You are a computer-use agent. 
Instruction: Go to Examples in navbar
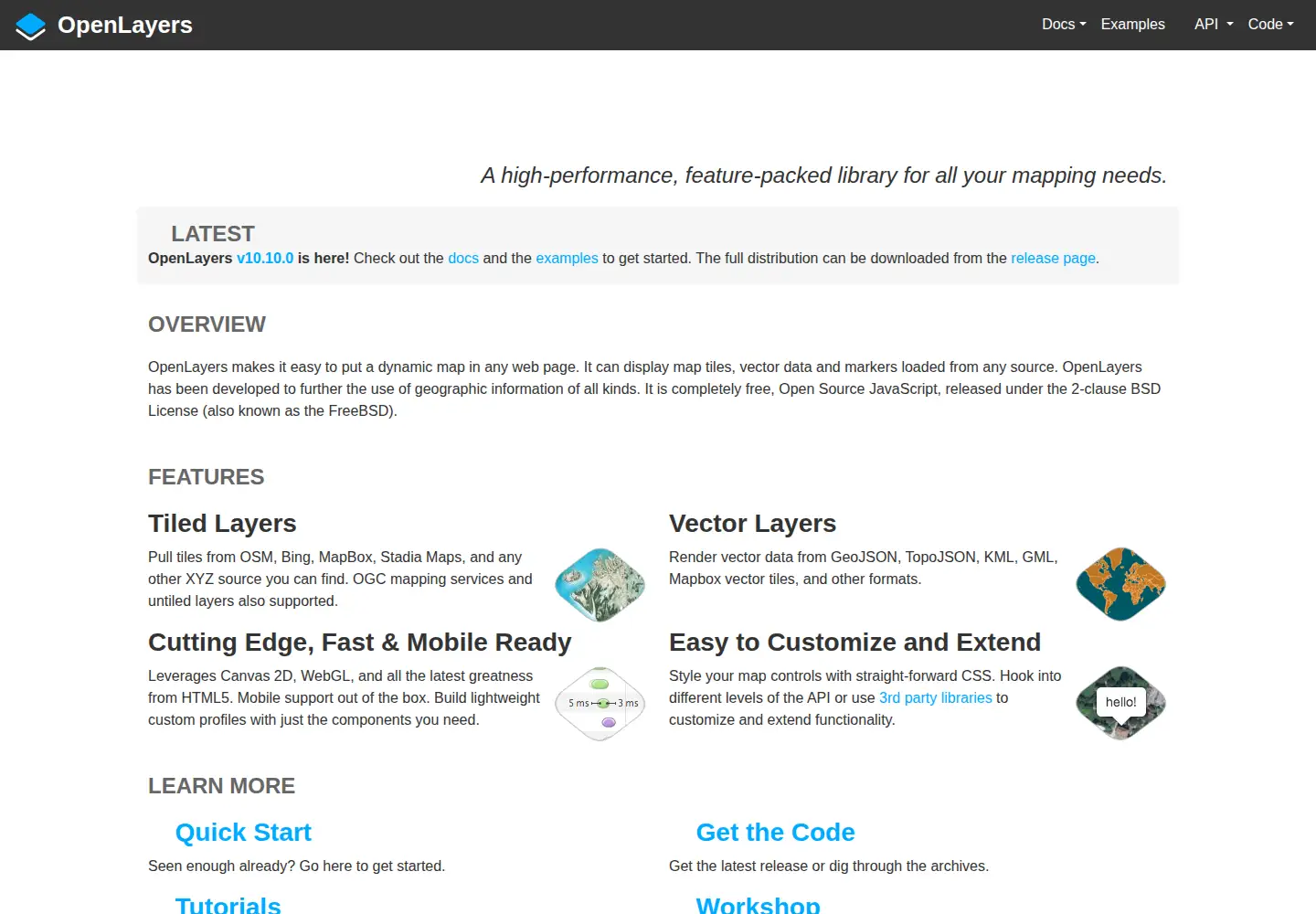pos(1133,25)
